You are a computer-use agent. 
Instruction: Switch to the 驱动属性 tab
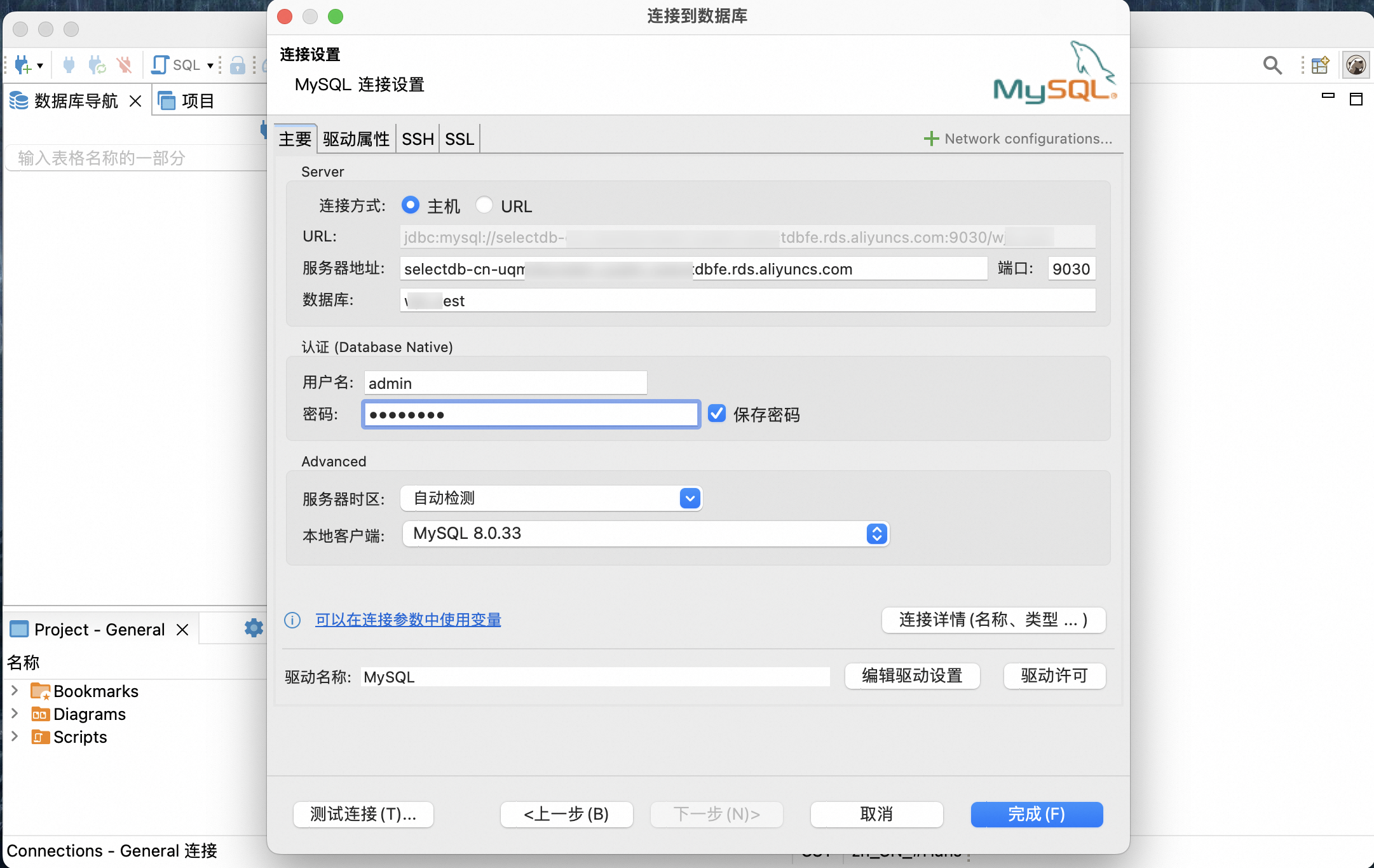pos(356,139)
